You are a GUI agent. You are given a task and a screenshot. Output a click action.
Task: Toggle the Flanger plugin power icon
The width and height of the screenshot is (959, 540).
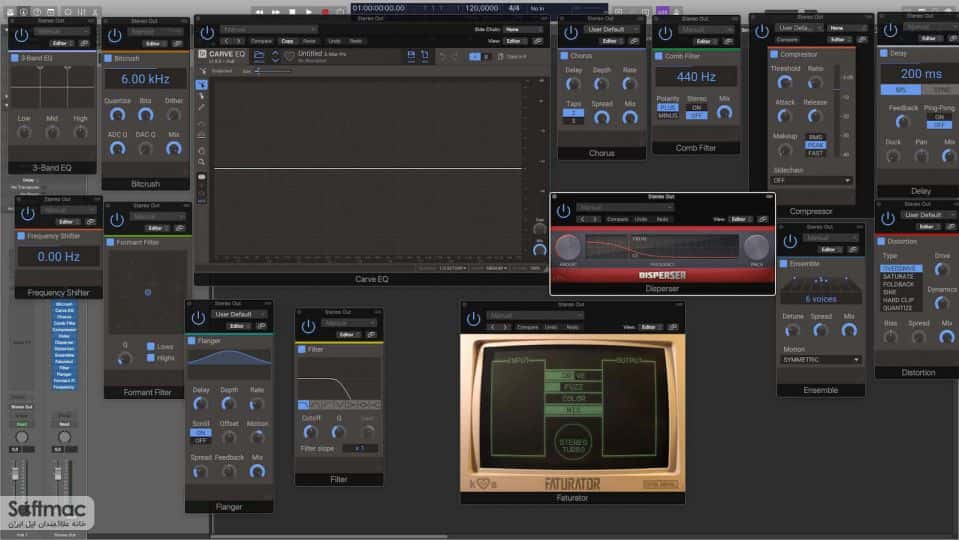(198, 318)
